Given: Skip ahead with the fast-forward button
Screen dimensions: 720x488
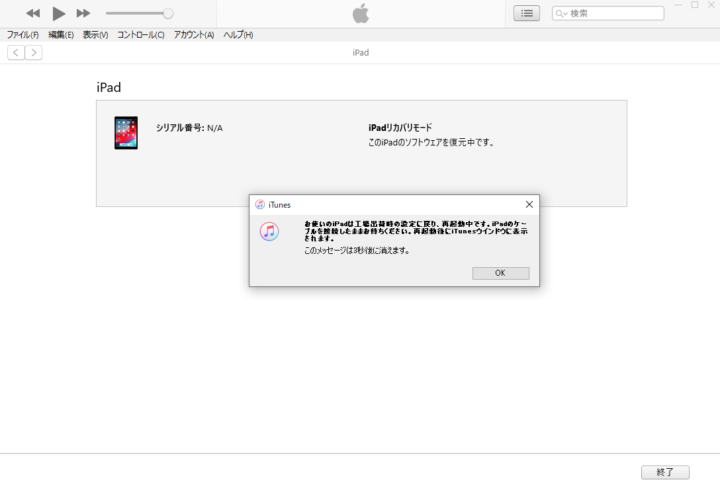Looking at the screenshot, I should click(83, 13).
